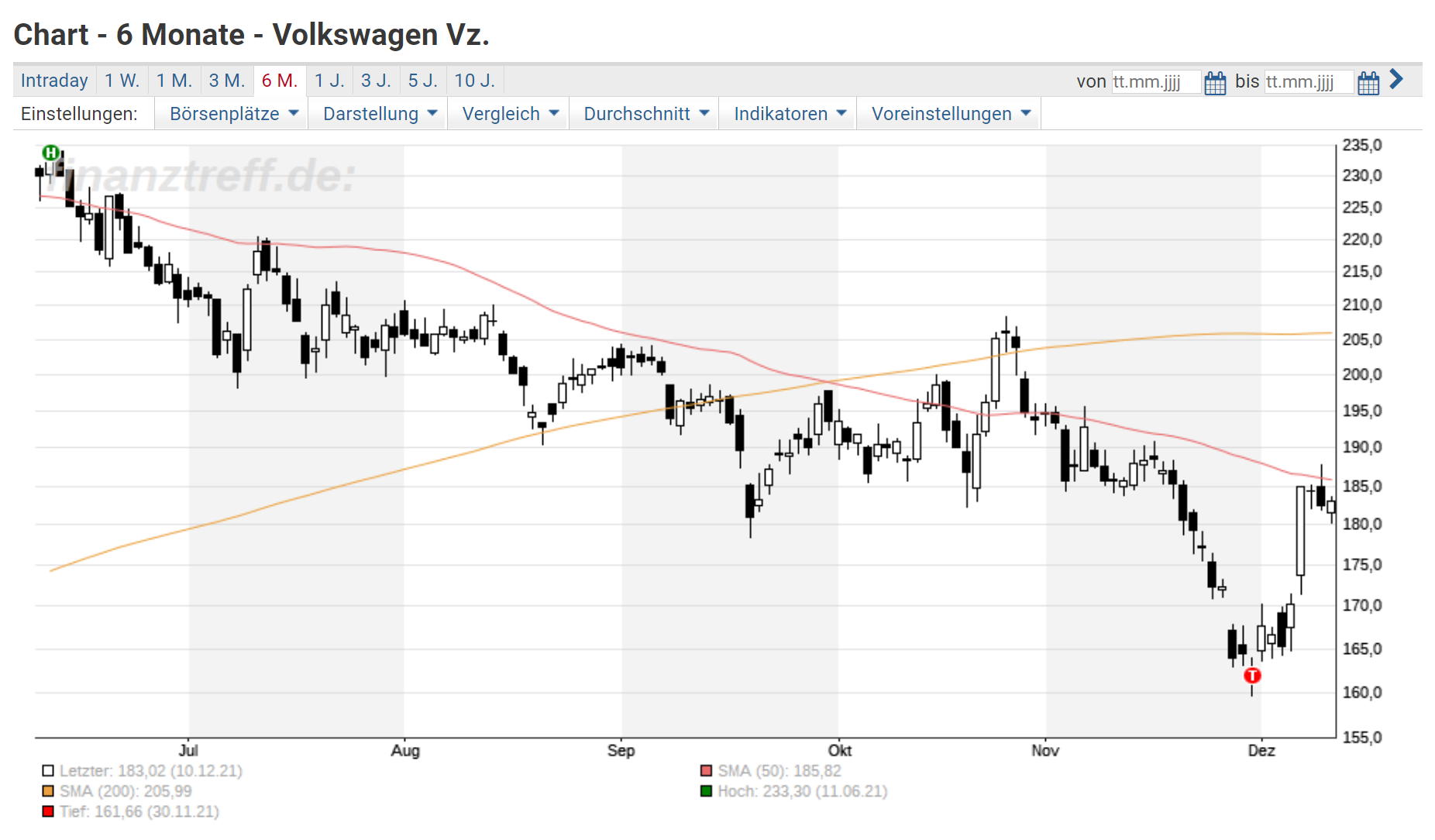Expand the Darstellung dropdown
The image size is (1435, 840).
(x=379, y=114)
